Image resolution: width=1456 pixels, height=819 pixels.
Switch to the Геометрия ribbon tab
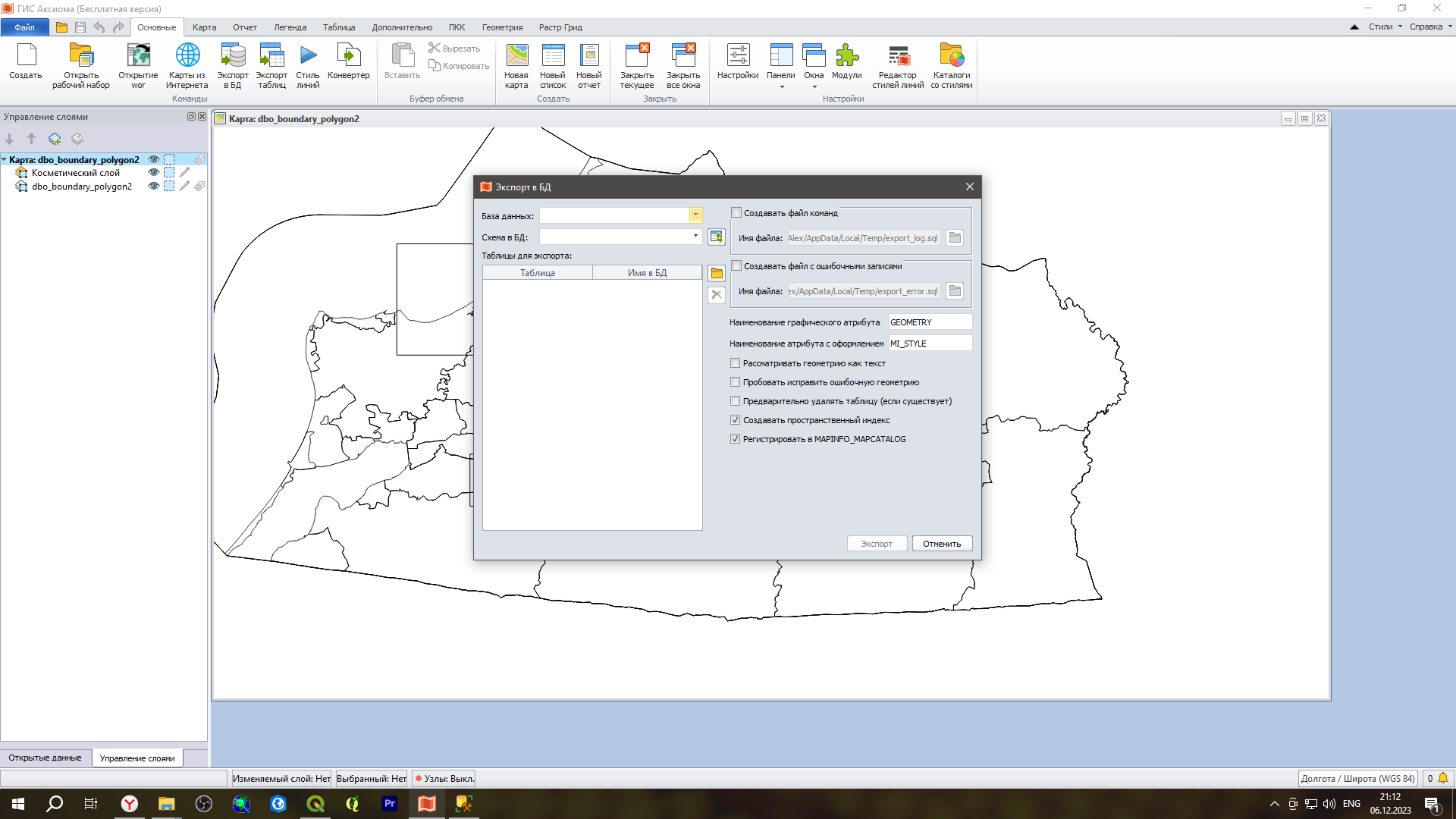(x=502, y=27)
